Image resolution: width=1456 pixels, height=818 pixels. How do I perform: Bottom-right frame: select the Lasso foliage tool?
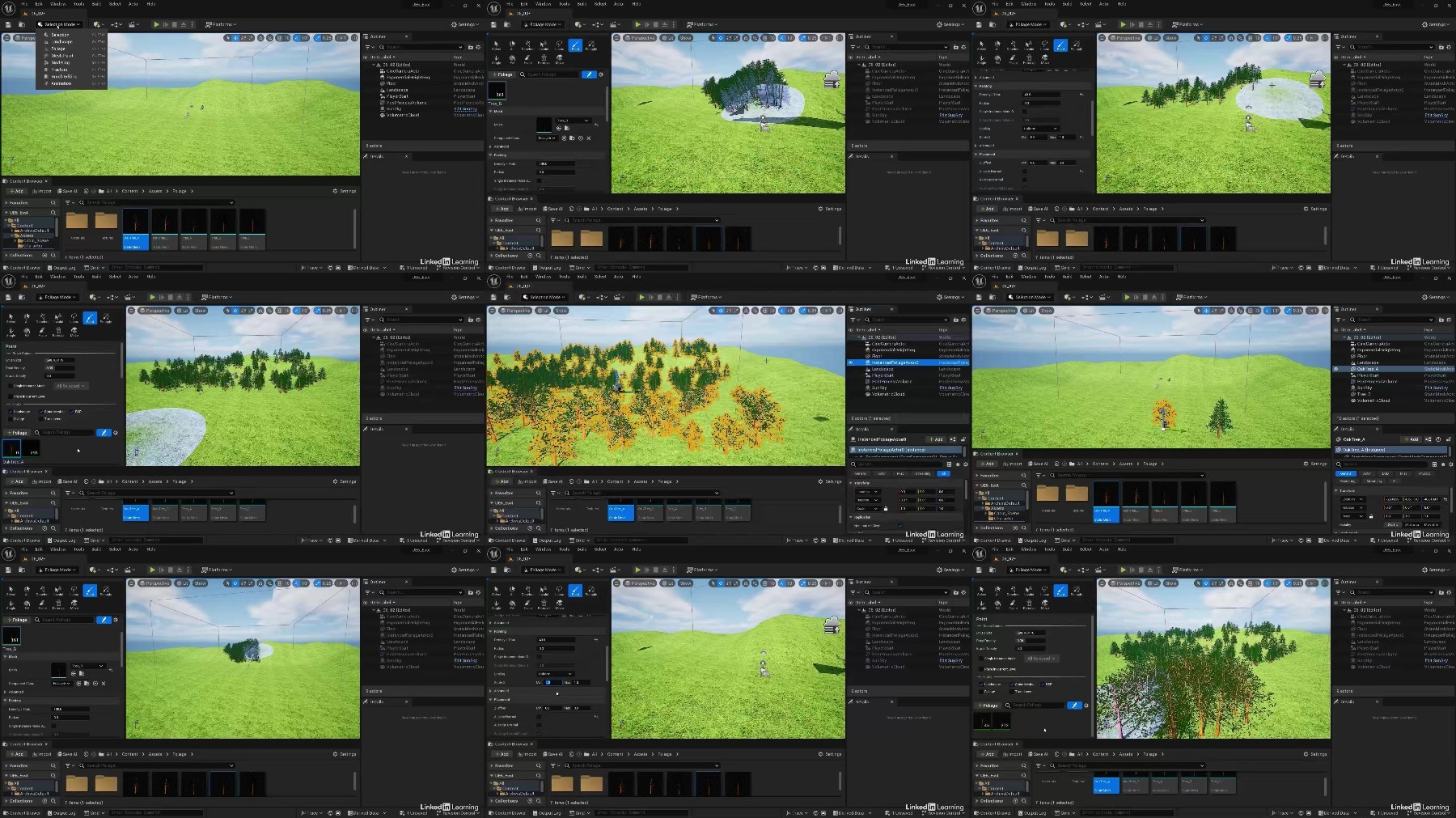(1044, 591)
